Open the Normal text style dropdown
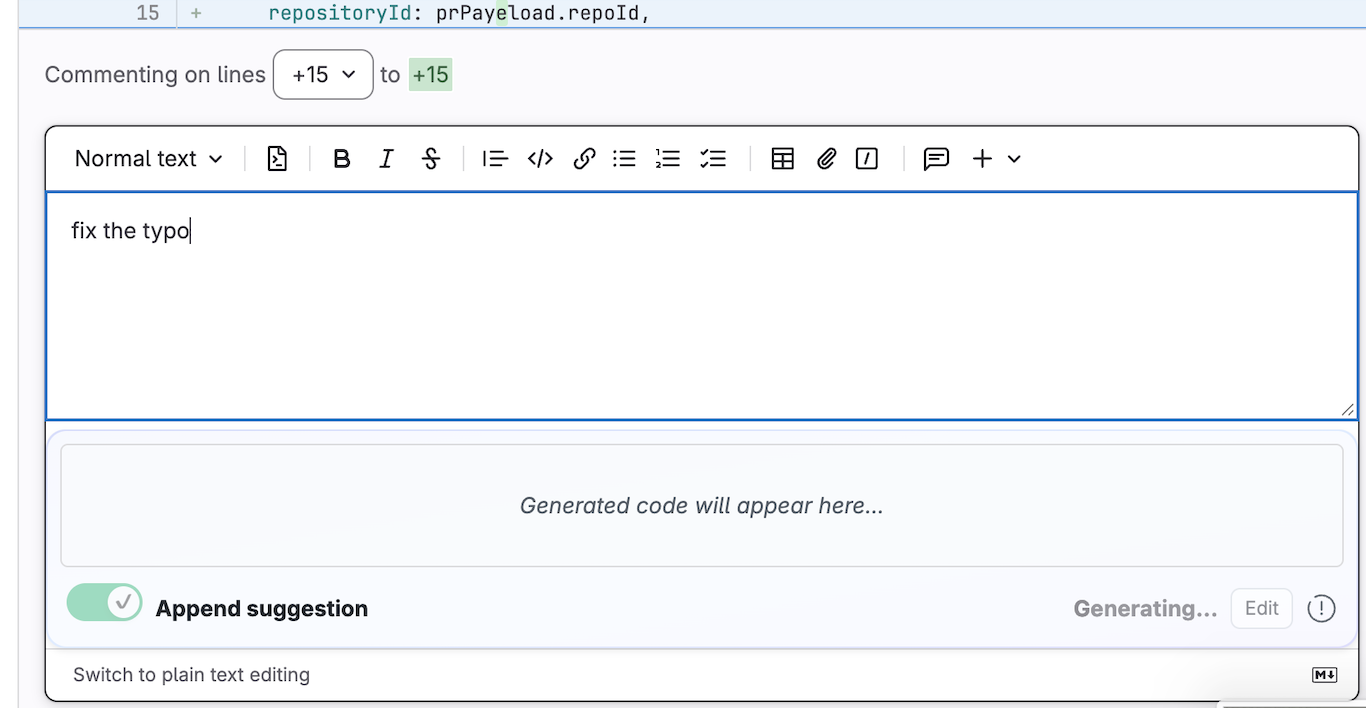 [148, 159]
